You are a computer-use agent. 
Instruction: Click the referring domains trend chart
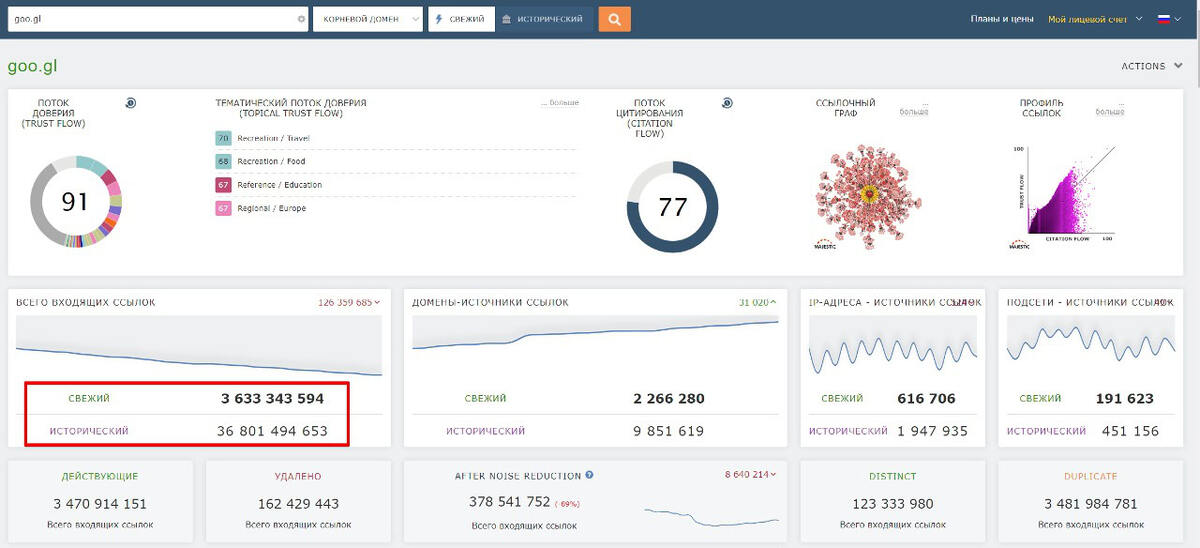[x=595, y=346]
